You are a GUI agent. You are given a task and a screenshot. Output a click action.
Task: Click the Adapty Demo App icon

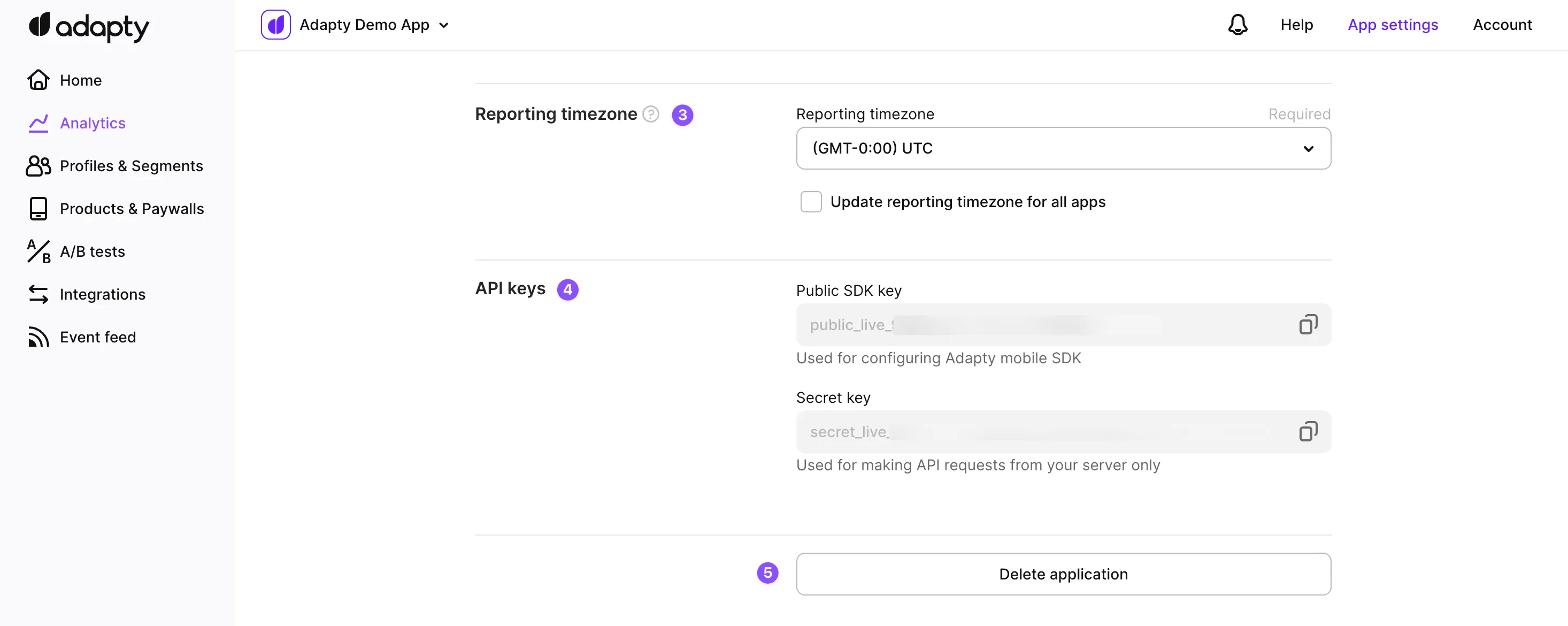coord(276,25)
